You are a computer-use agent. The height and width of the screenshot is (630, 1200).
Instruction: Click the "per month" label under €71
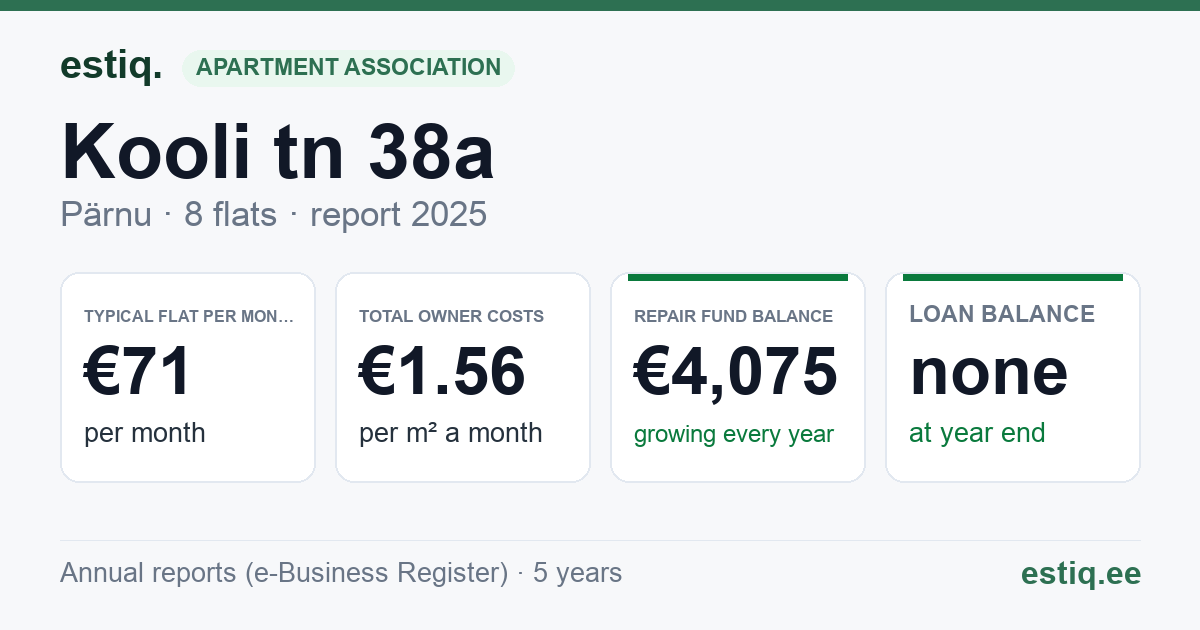click(145, 433)
